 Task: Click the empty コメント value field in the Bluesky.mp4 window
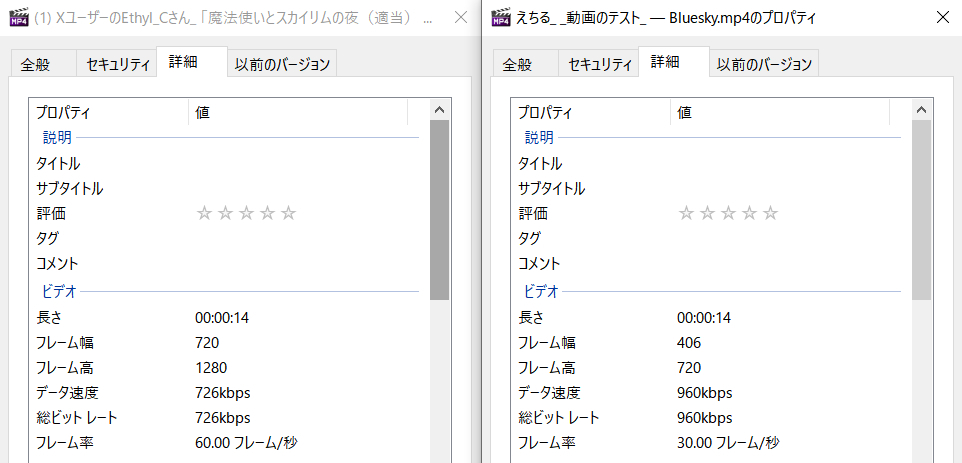click(x=780, y=263)
